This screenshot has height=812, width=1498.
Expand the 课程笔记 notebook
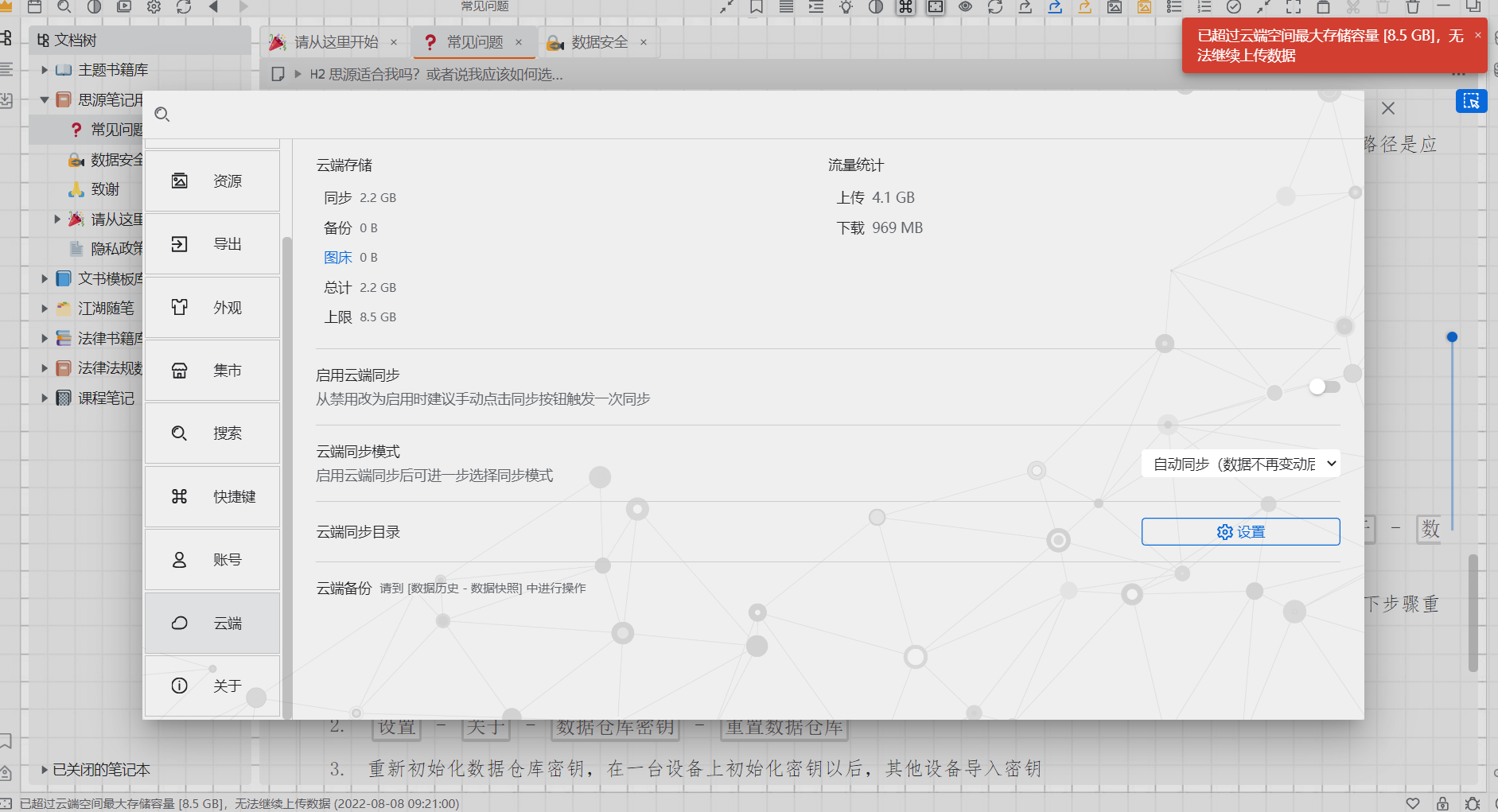coord(45,398)
